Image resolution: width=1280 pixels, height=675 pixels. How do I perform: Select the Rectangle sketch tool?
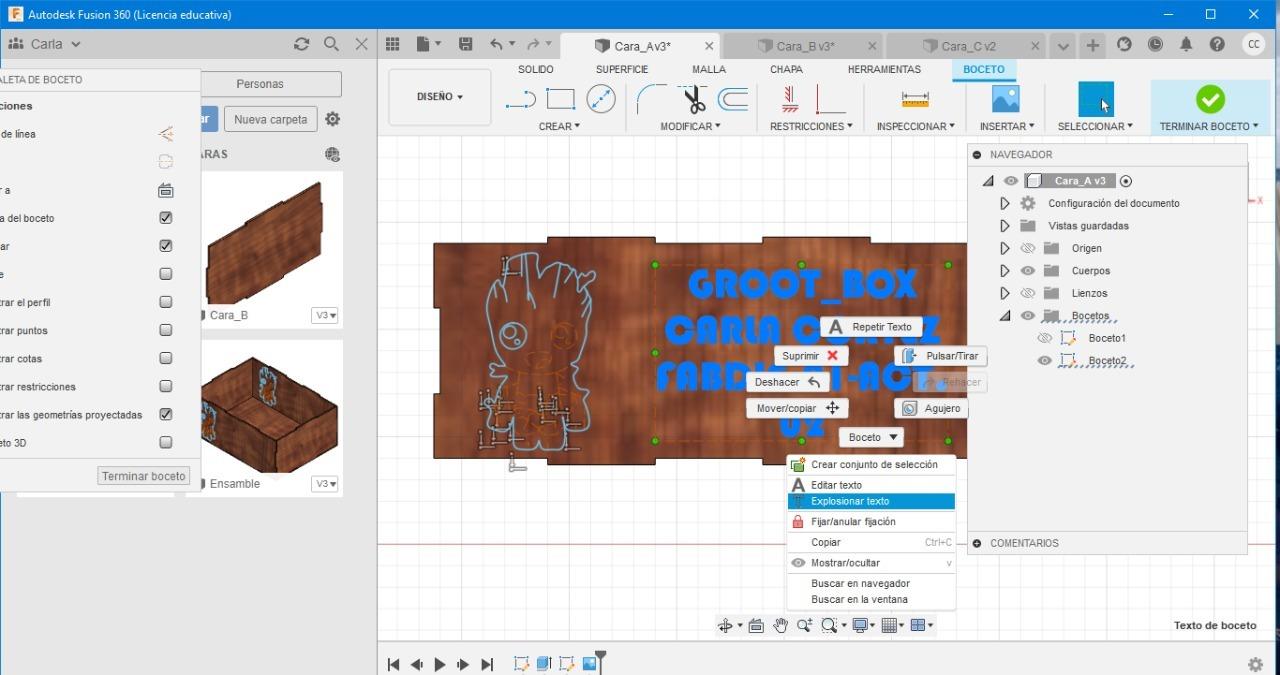(560, 99)
